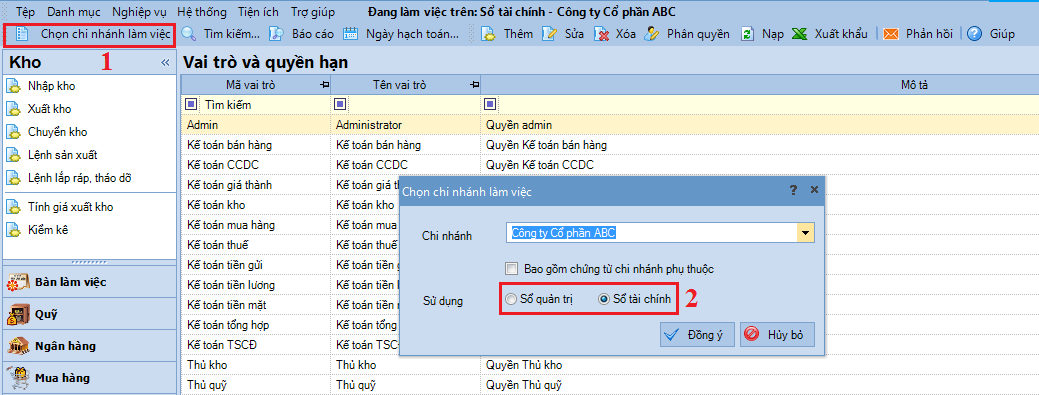The width and height of the screenshot is (1039, 395).
Task: Pin the Mã vai trò column
Action: click(325, 85)
